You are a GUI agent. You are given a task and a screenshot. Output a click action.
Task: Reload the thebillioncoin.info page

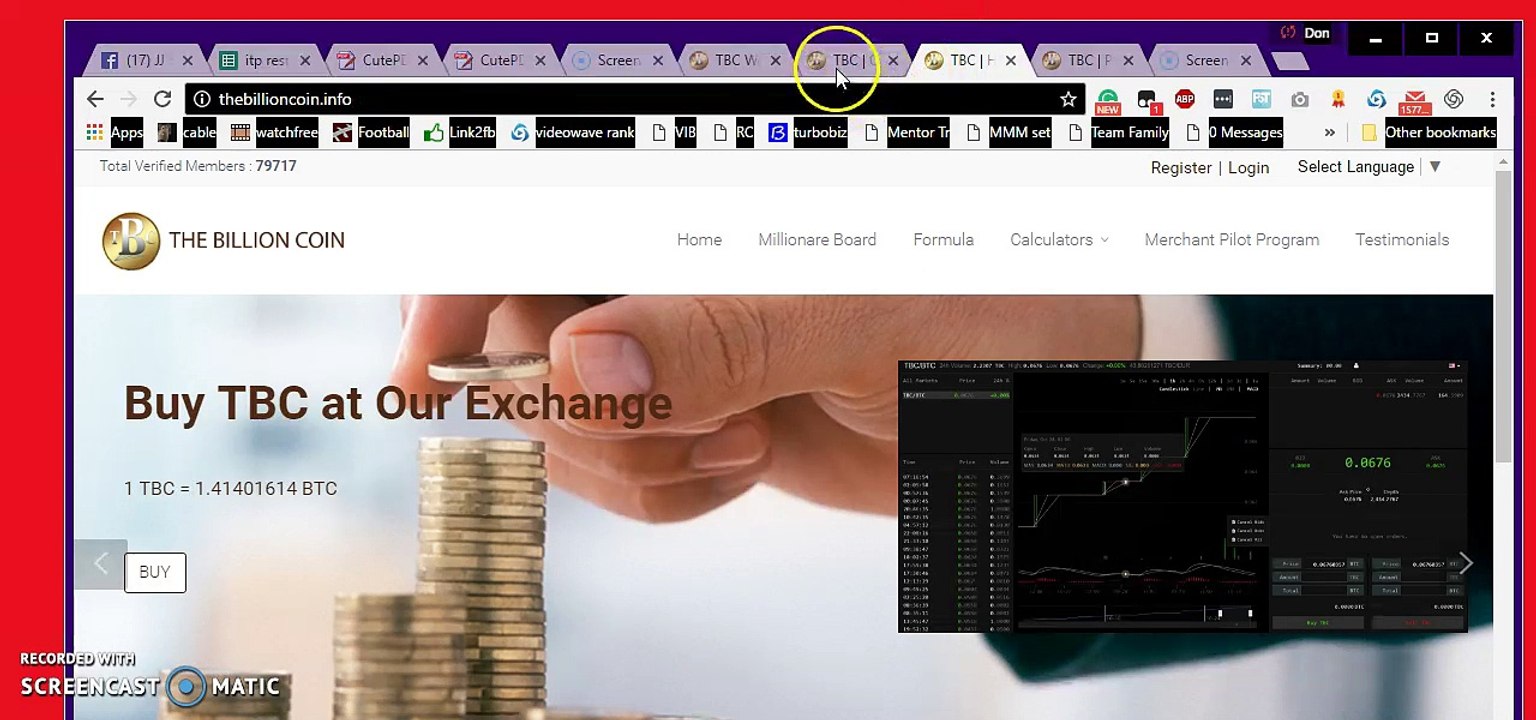coord(162,99)
